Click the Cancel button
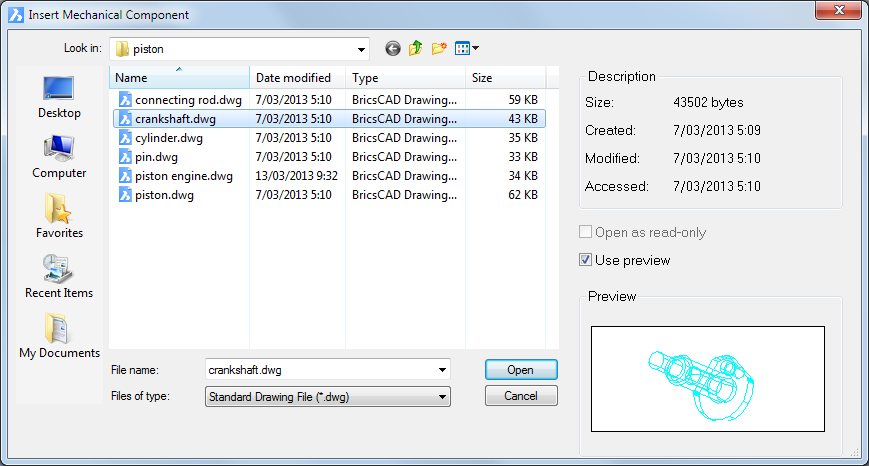 pyautogui.click(x=521, y=396)
